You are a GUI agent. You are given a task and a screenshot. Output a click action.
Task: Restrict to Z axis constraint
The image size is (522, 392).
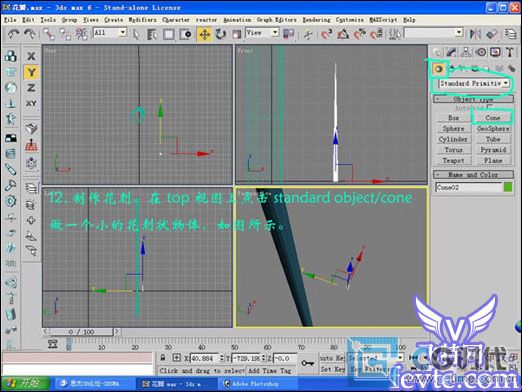coord(31,88)
